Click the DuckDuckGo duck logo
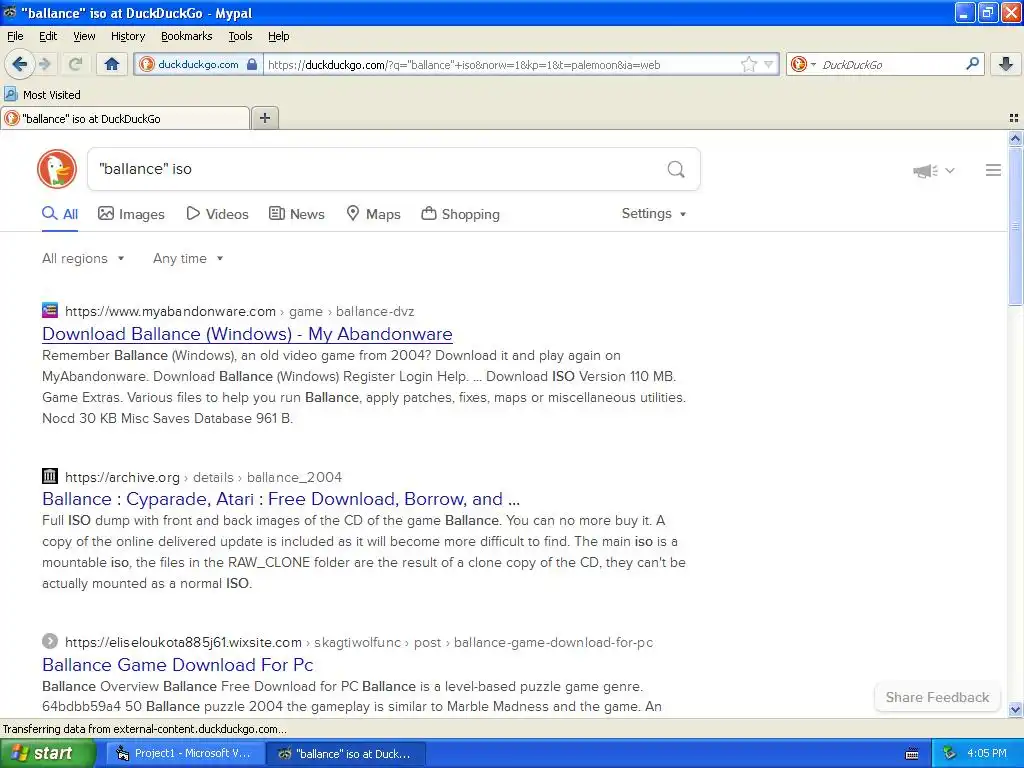Image resolution: width=1024 pixels, height=768 pixels. pos(57,169)
